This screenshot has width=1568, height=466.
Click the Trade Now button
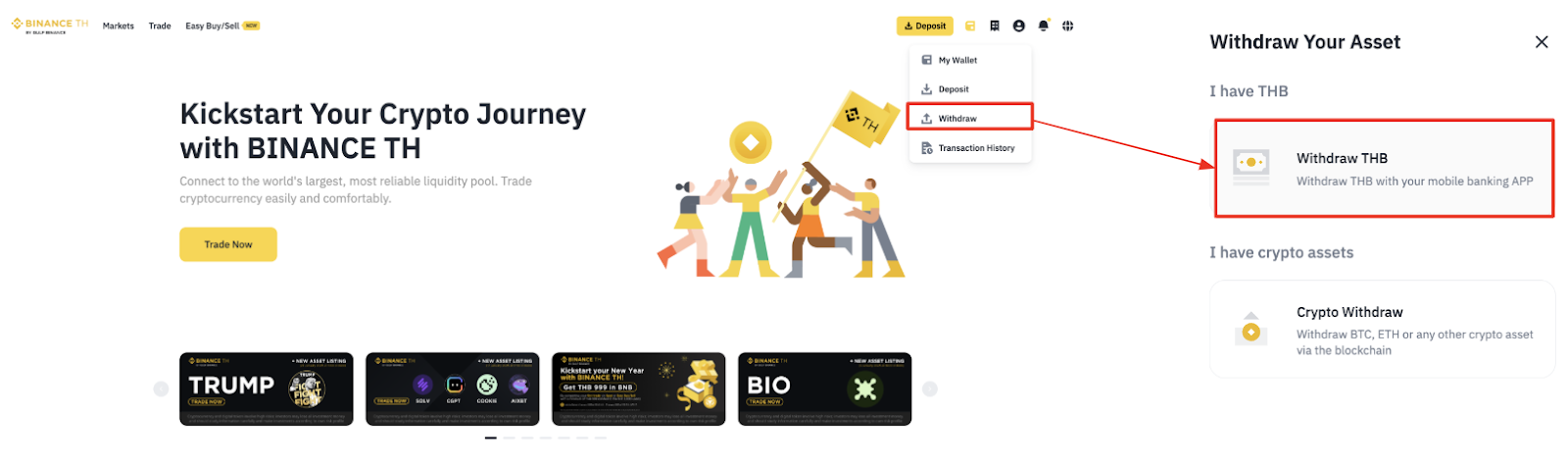[228, 244]
